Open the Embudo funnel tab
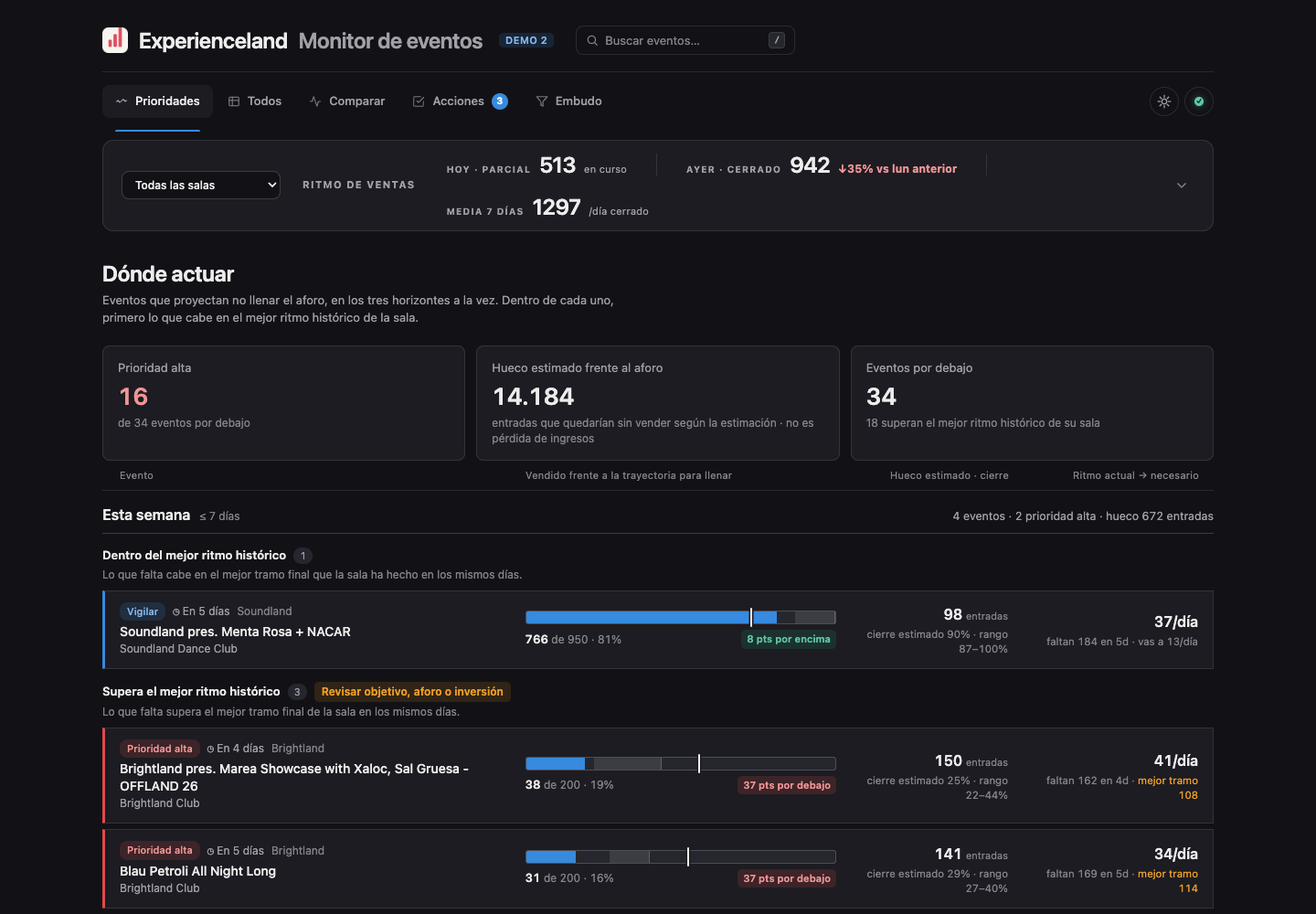The width and height of the screenshot is (1316, 914). coord(568,101)
